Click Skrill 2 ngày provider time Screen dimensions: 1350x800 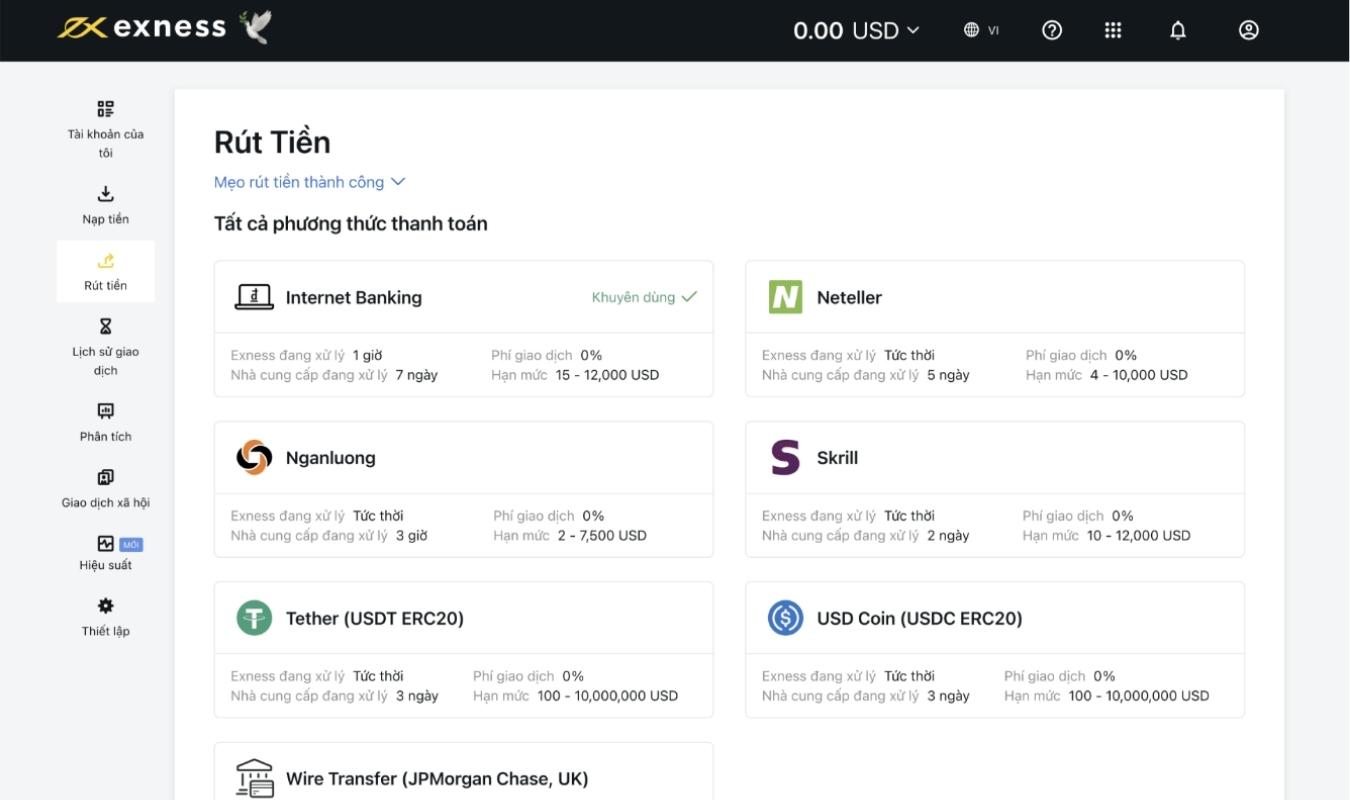948,535
